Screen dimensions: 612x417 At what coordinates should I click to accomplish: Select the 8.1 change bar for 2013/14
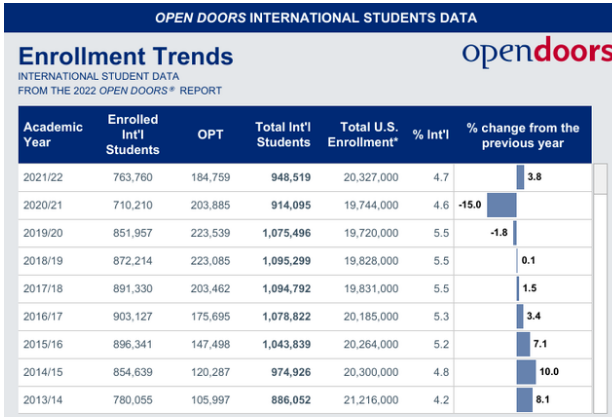(x=525, y=399)
